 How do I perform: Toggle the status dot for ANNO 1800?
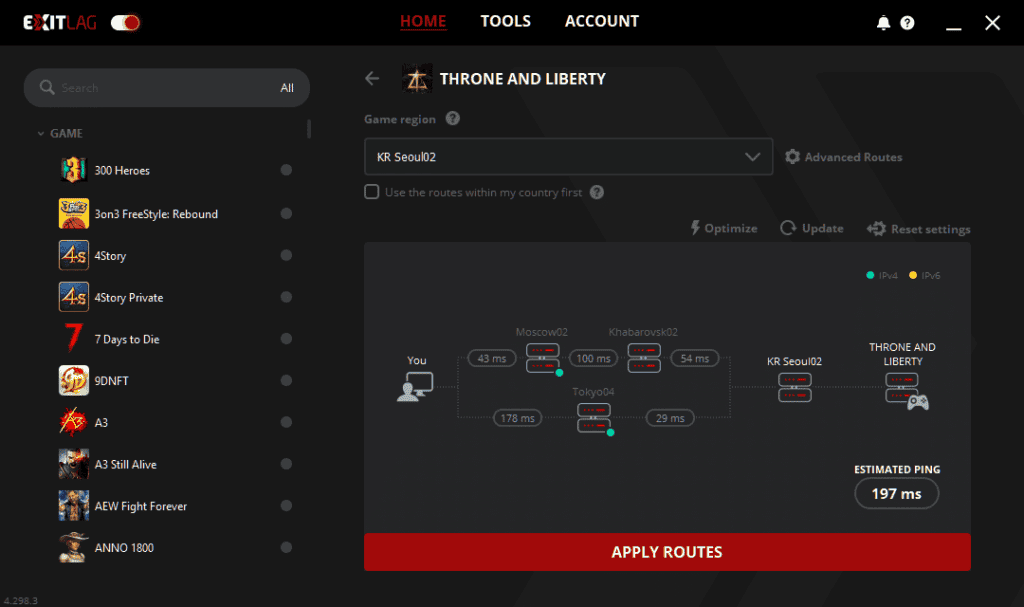click(286, 548)
